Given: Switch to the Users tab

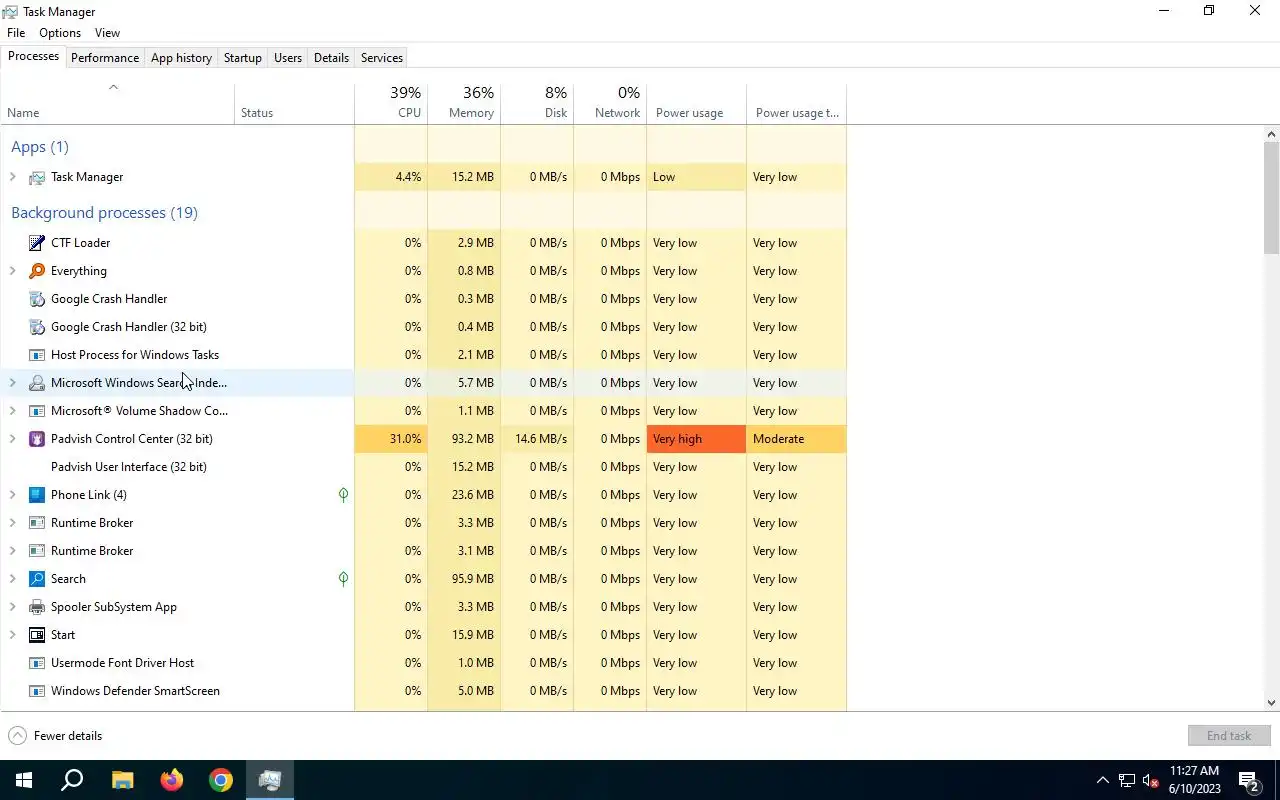Looking at the screenshot, I should [x=288, y=58].
